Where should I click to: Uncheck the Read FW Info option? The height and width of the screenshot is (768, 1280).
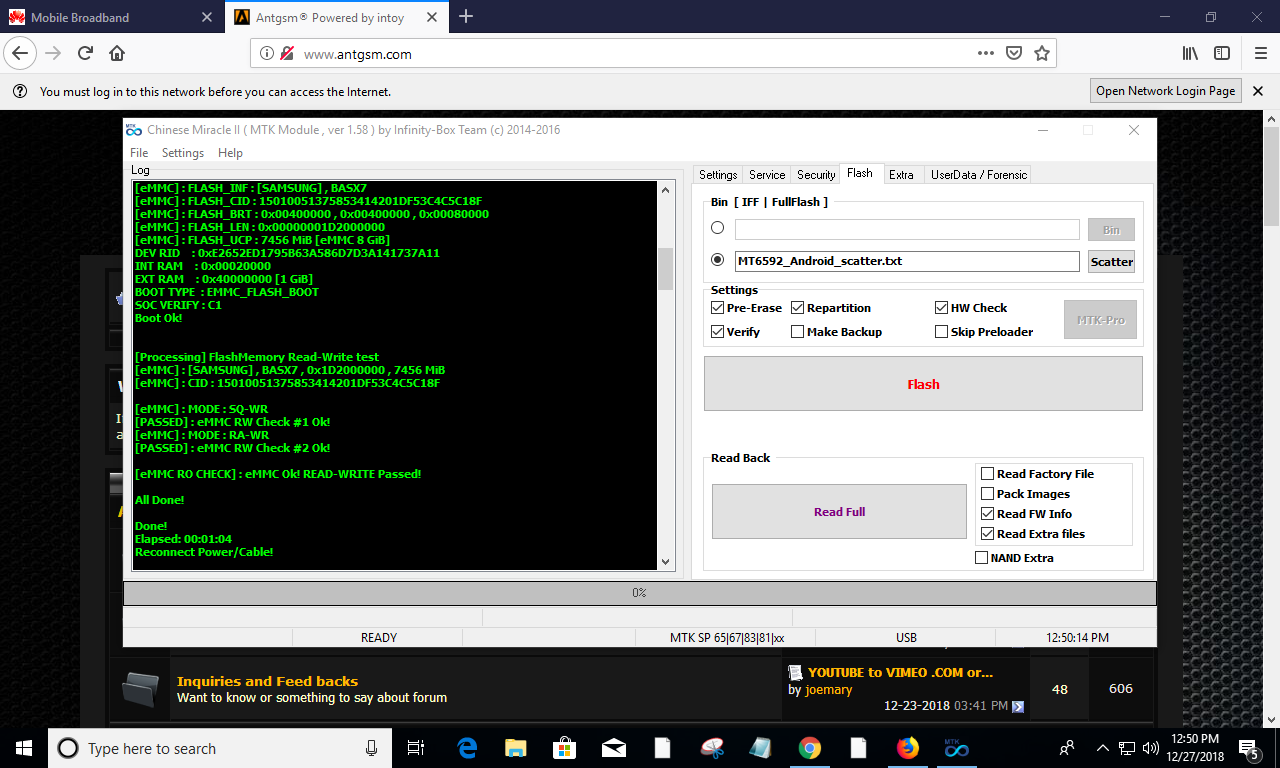pos(988,514)
